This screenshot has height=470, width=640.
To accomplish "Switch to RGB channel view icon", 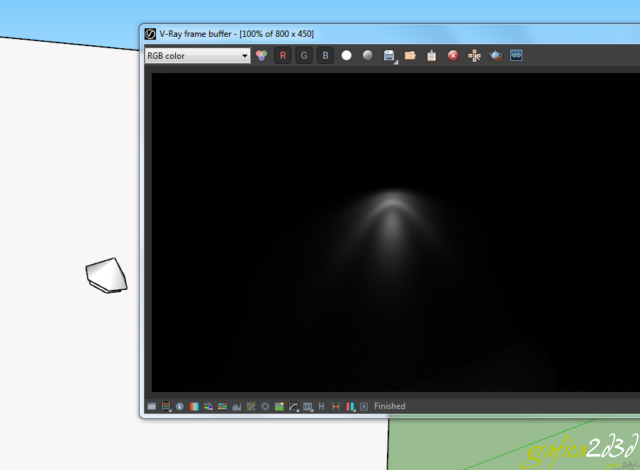I will point(261,55).
